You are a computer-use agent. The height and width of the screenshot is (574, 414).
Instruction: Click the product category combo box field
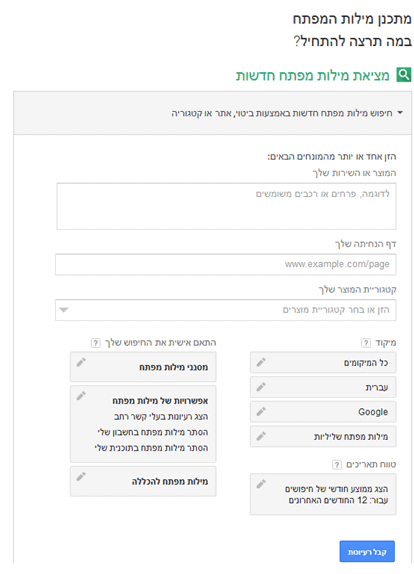pos(225,310)
